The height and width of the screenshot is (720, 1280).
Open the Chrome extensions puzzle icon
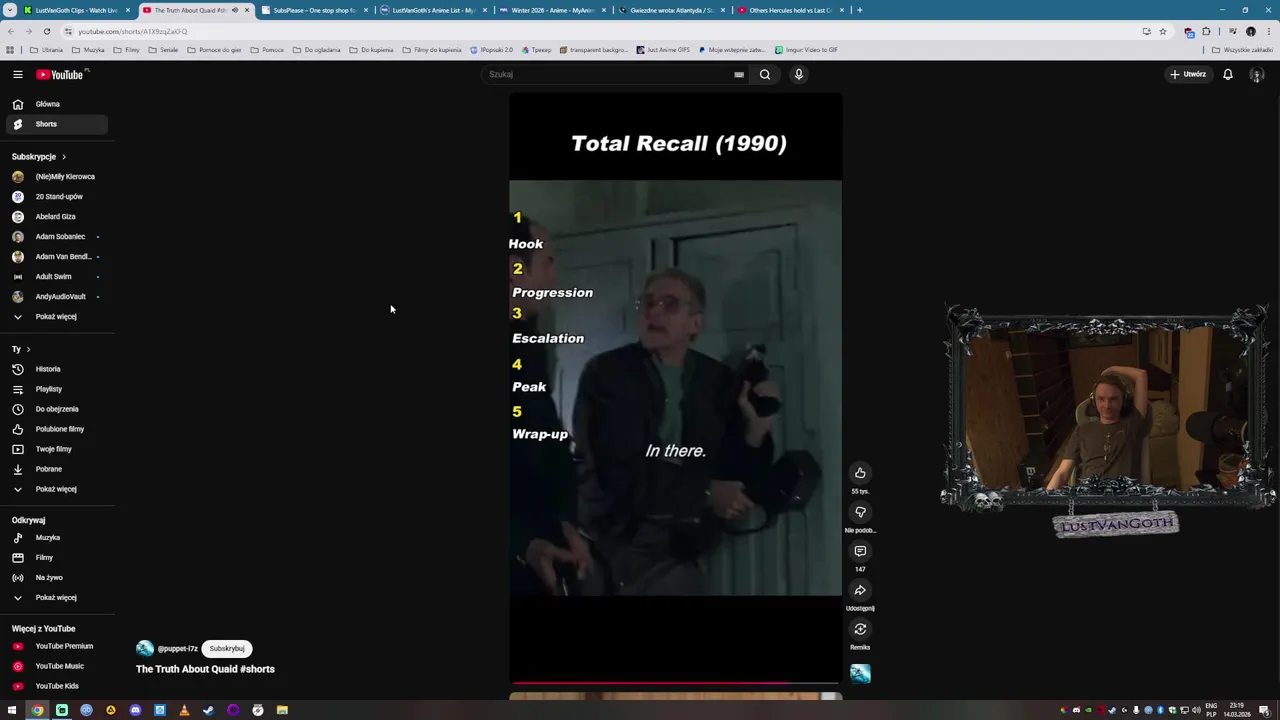pyautogui.click(x=1206, y=31)
